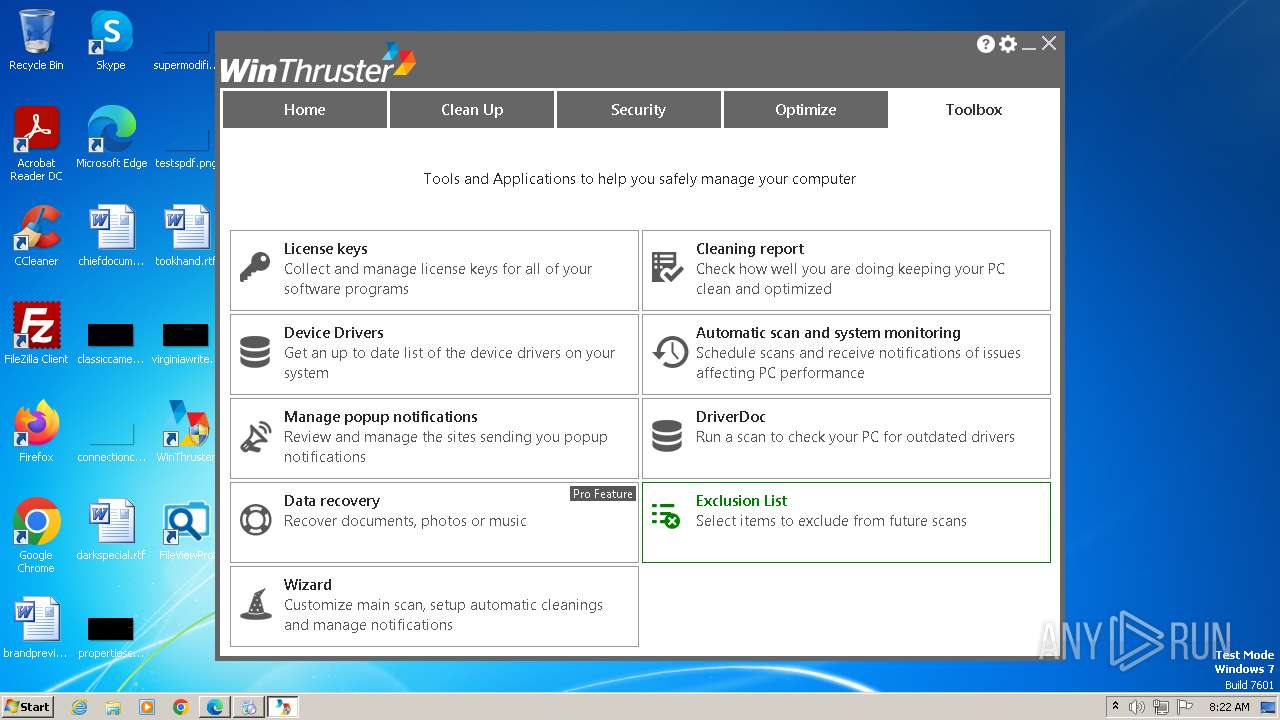
Task: Click Cleaning report title text
Action: click(x=749, y=249)
